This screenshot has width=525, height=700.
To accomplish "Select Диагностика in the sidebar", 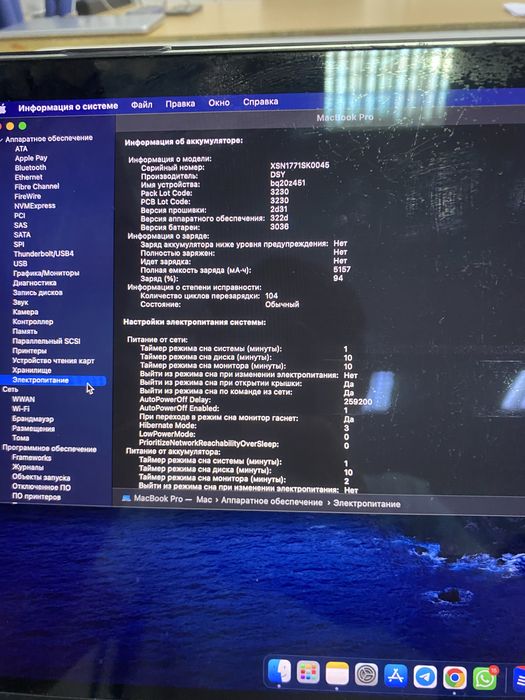I will [x=35, y=283].
